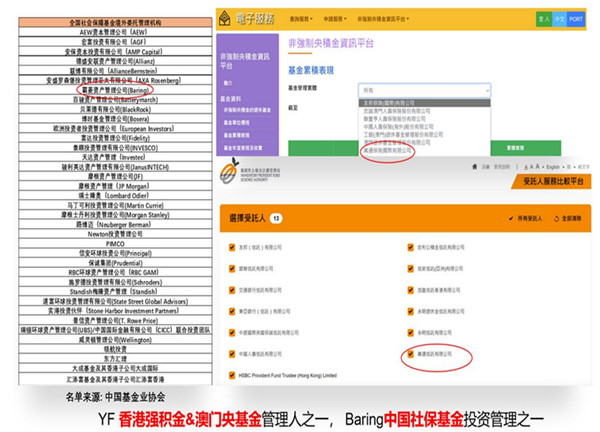Open 基金累積表現 sidebar item
600x432 pixels.
pos(236,135)
